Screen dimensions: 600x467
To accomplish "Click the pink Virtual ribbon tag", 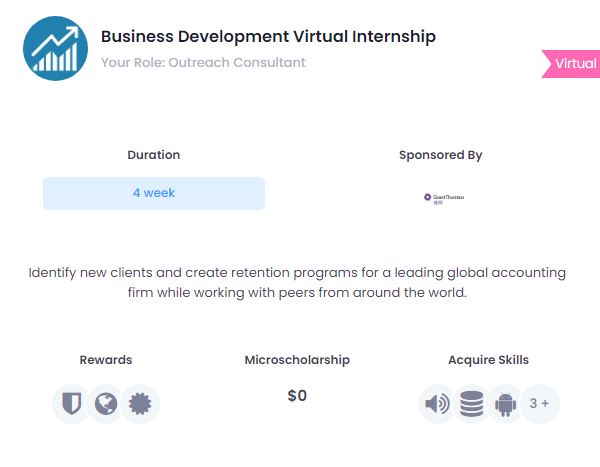I will coord(571,64).
